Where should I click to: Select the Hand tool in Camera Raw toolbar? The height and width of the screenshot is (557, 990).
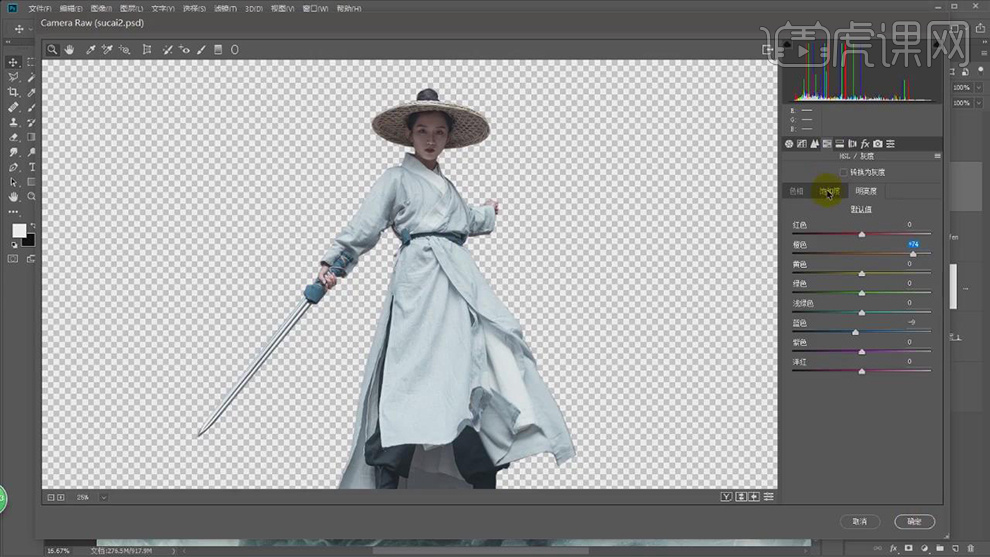pos(69,49)
